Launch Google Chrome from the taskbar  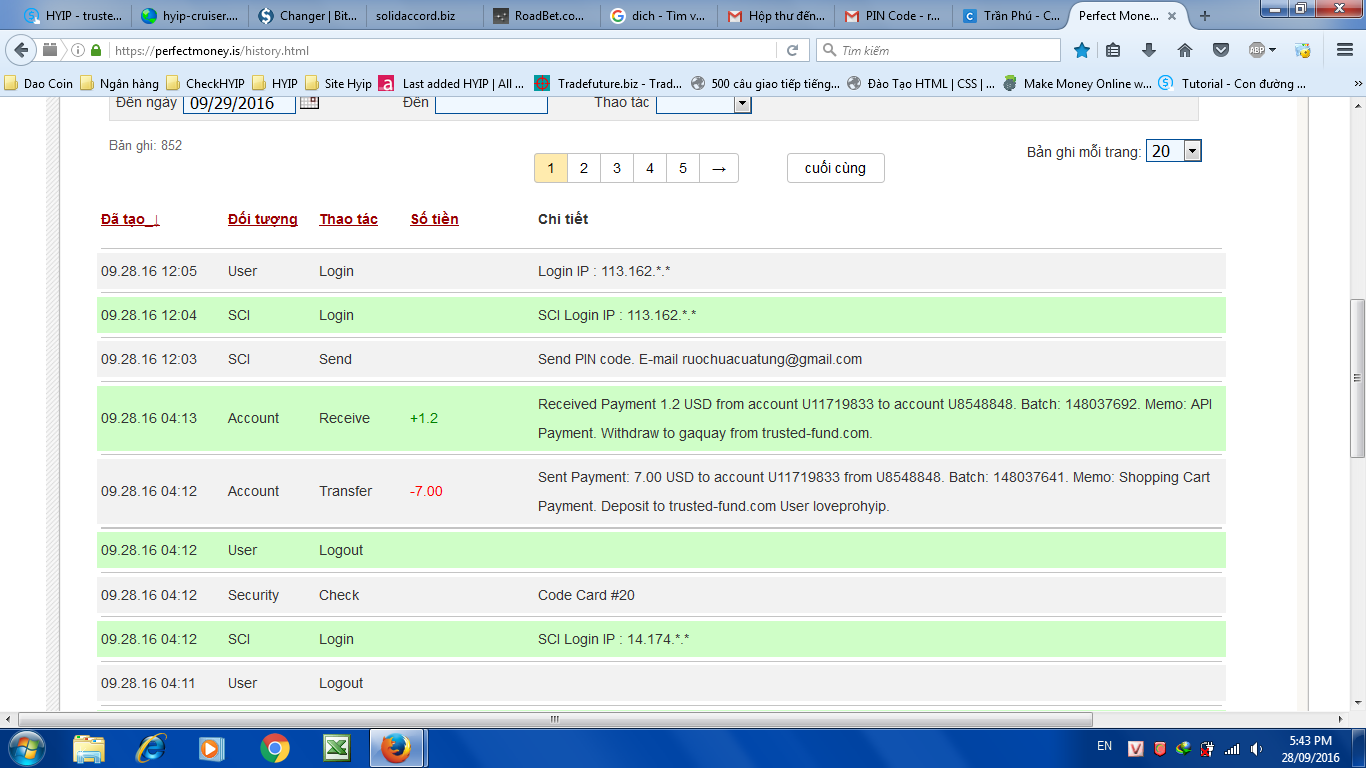[274, 748]
